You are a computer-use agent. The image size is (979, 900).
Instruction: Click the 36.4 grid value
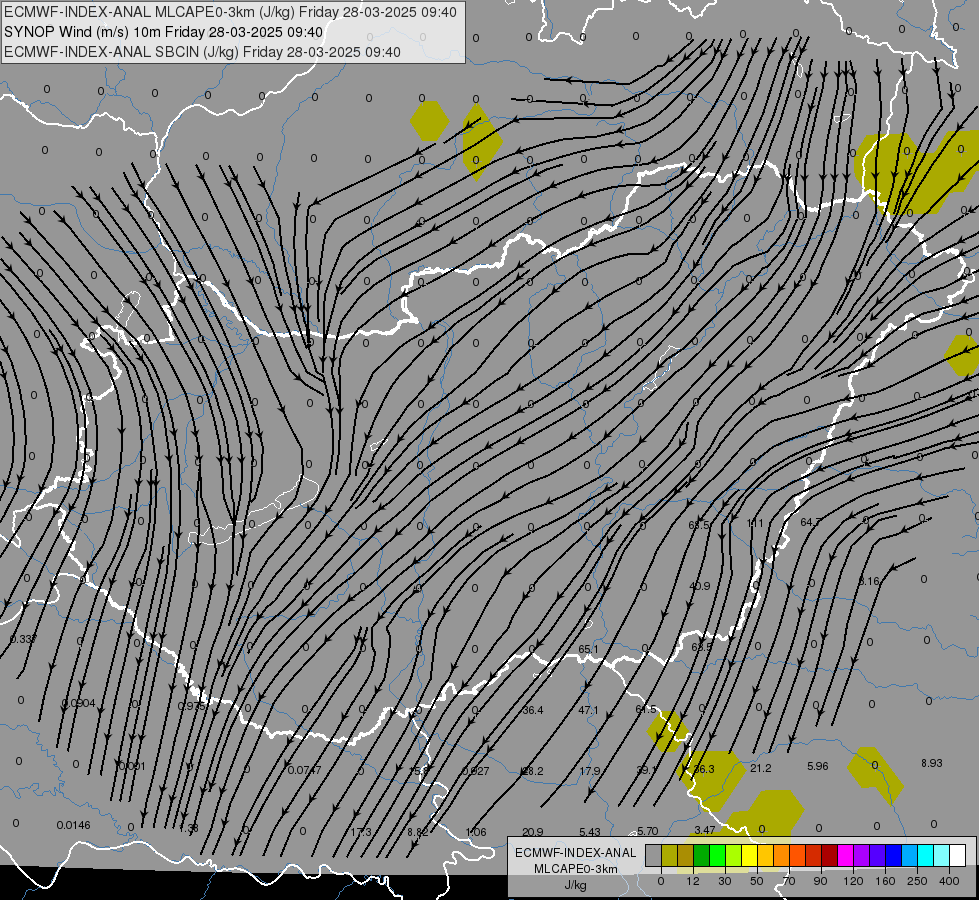[x=533, y=710]
